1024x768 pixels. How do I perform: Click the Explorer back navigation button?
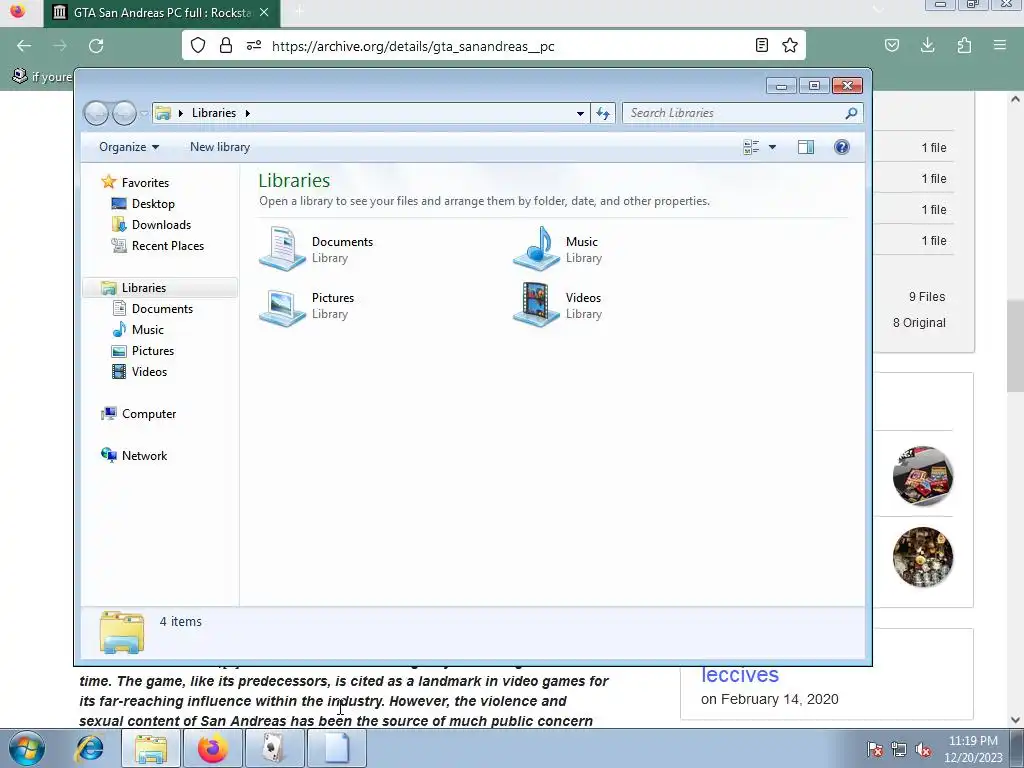[97, 113]
